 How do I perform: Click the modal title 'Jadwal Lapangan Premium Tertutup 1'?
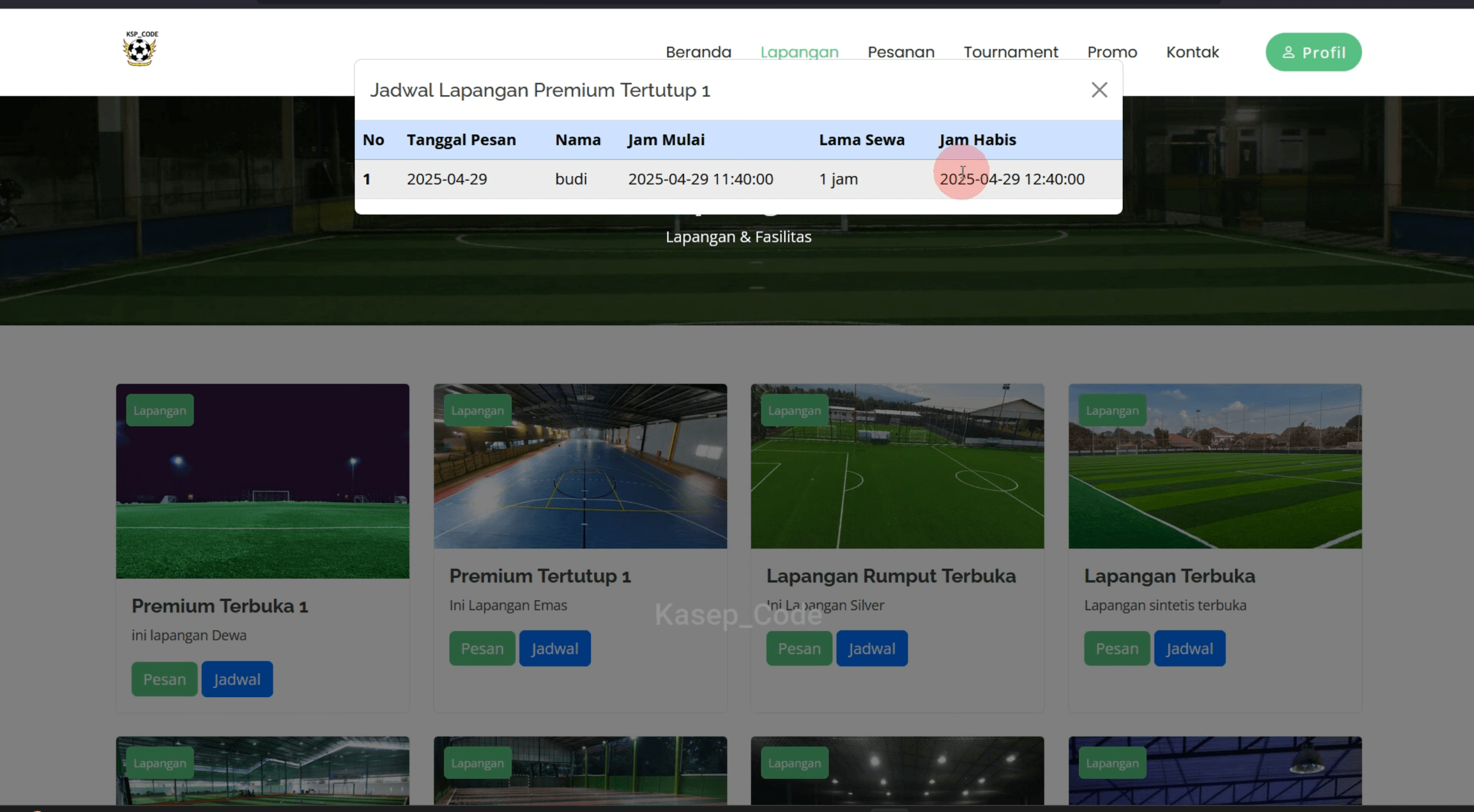point(540,90)
